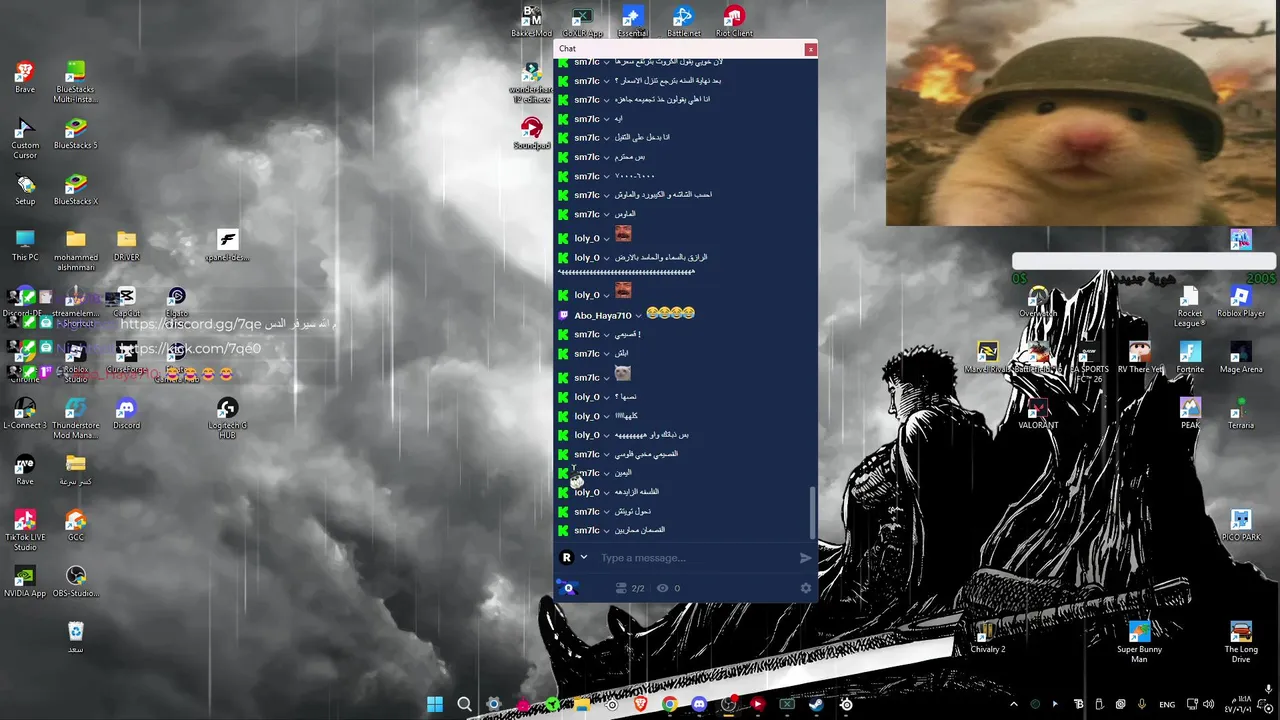The image size is (1280, 720).
Task: Focus the 'Type a message...' field
Action: [x=695, y=558]
